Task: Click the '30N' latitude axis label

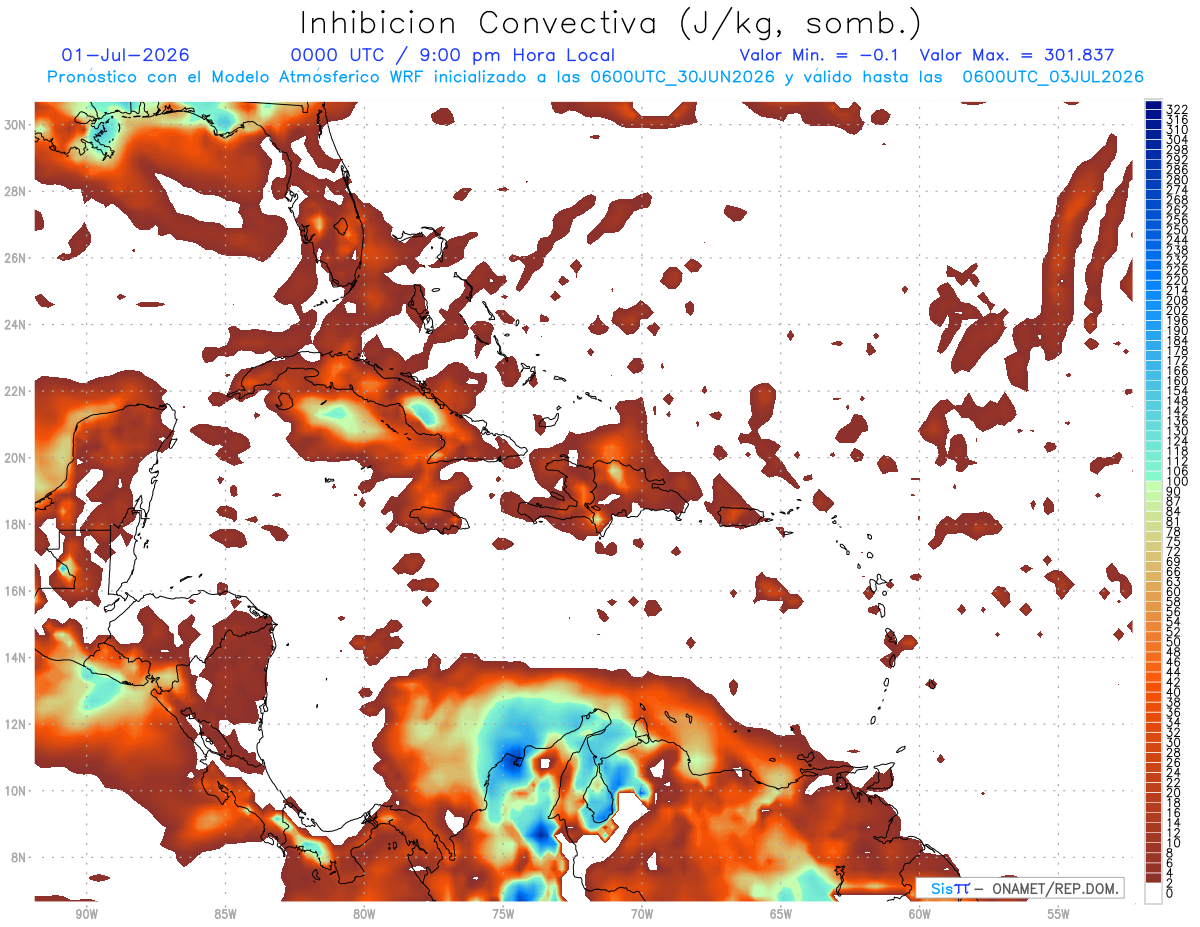Action: tap(16, 124)
